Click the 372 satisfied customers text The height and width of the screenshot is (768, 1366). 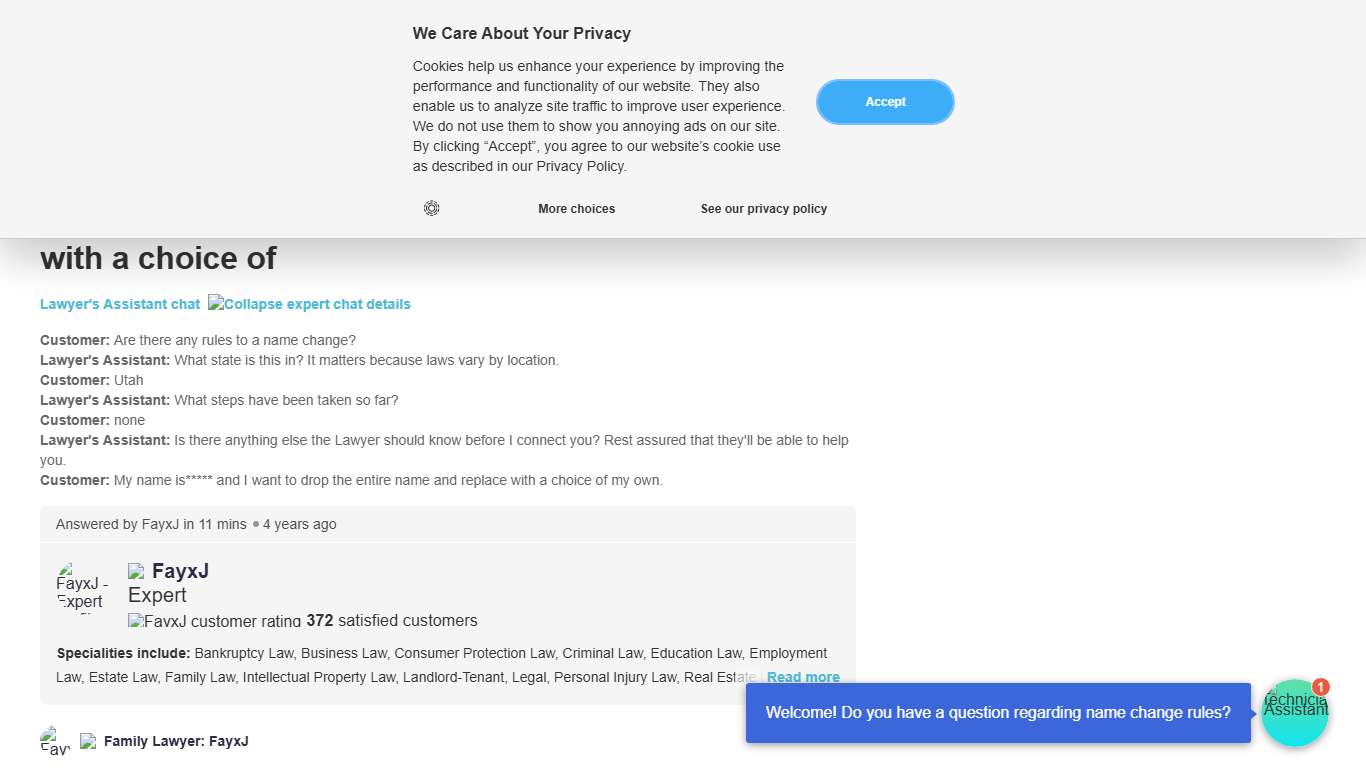(x=392, y=621)
